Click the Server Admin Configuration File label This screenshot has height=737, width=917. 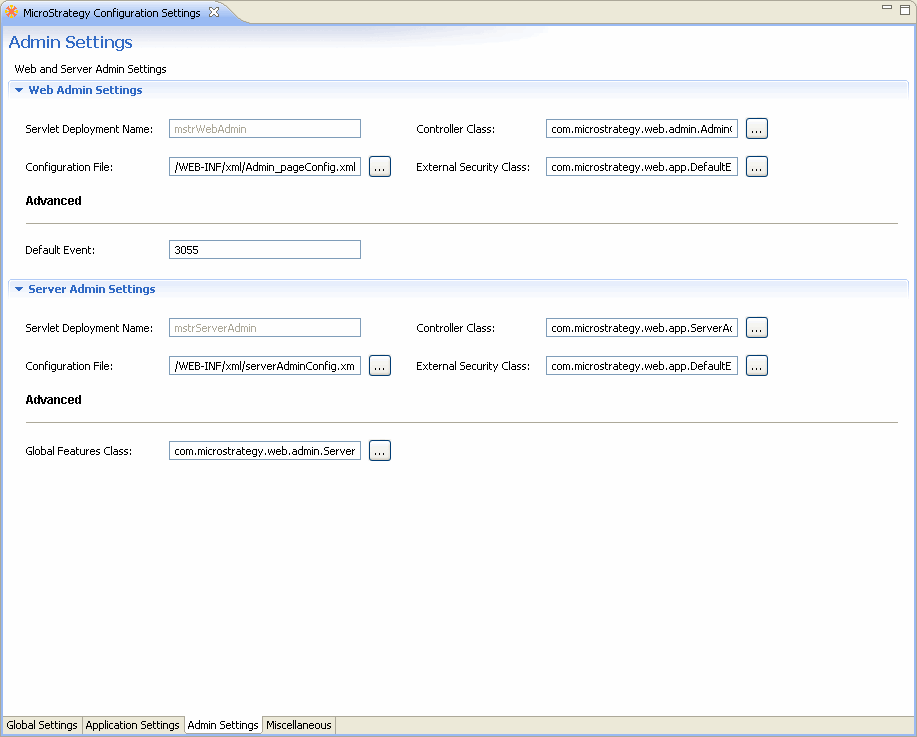(69, 366)
